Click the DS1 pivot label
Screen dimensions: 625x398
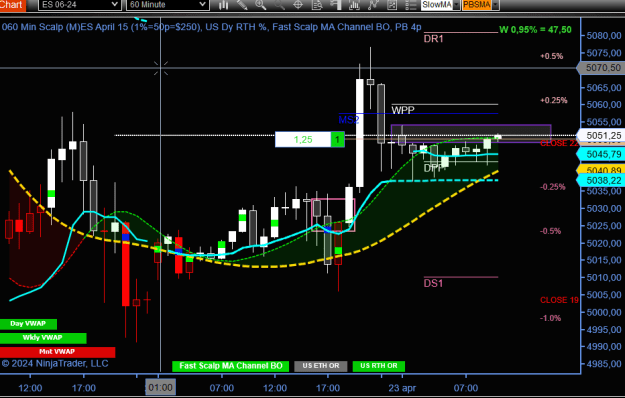coord(433,283)
